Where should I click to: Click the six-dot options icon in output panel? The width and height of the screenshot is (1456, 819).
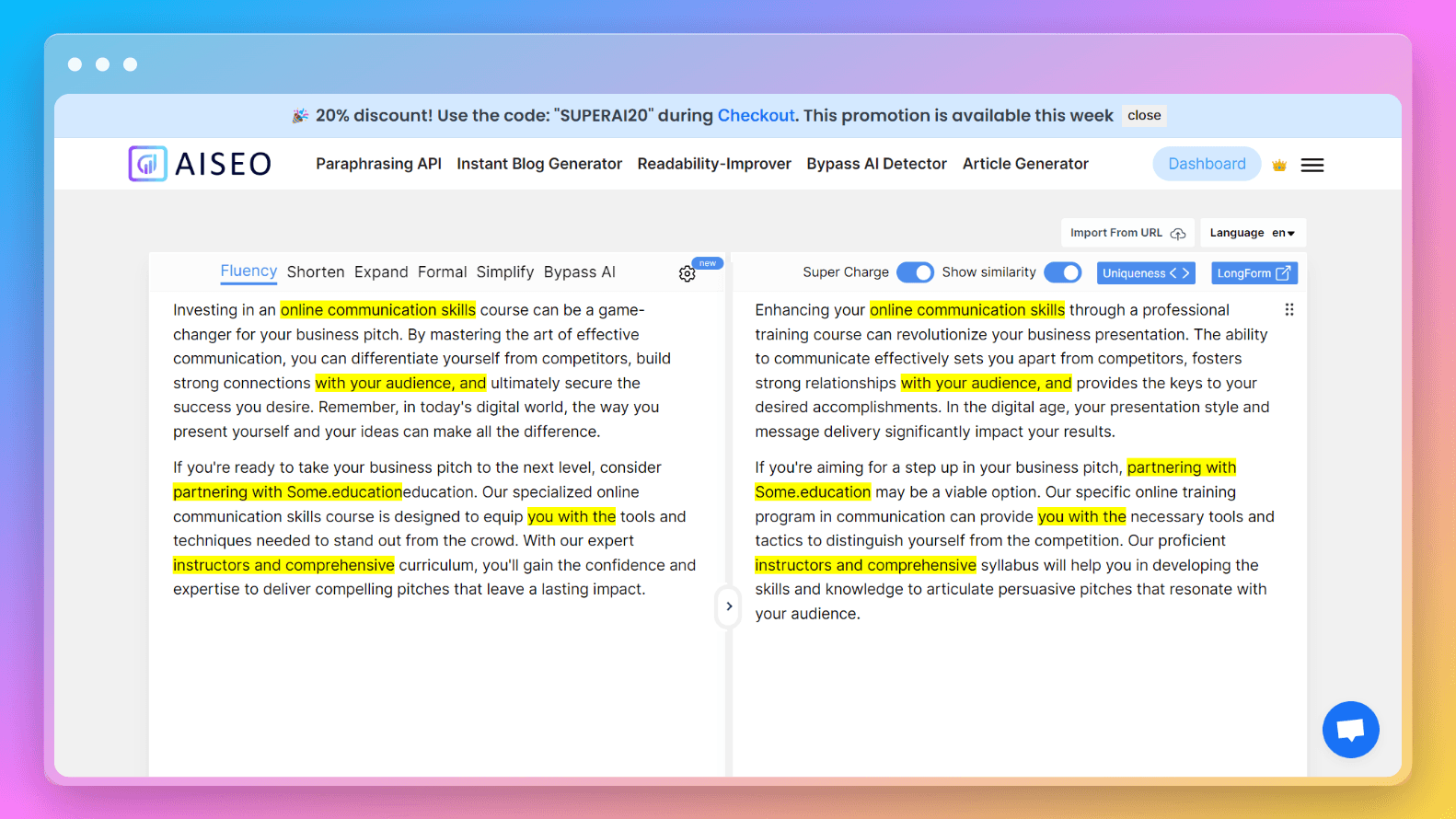pyautogui.click(x=1288, y=310)
